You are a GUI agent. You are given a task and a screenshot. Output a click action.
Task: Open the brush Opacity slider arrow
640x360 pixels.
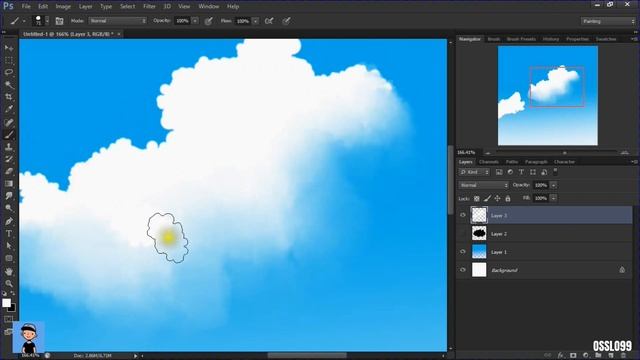coord(195,21)
